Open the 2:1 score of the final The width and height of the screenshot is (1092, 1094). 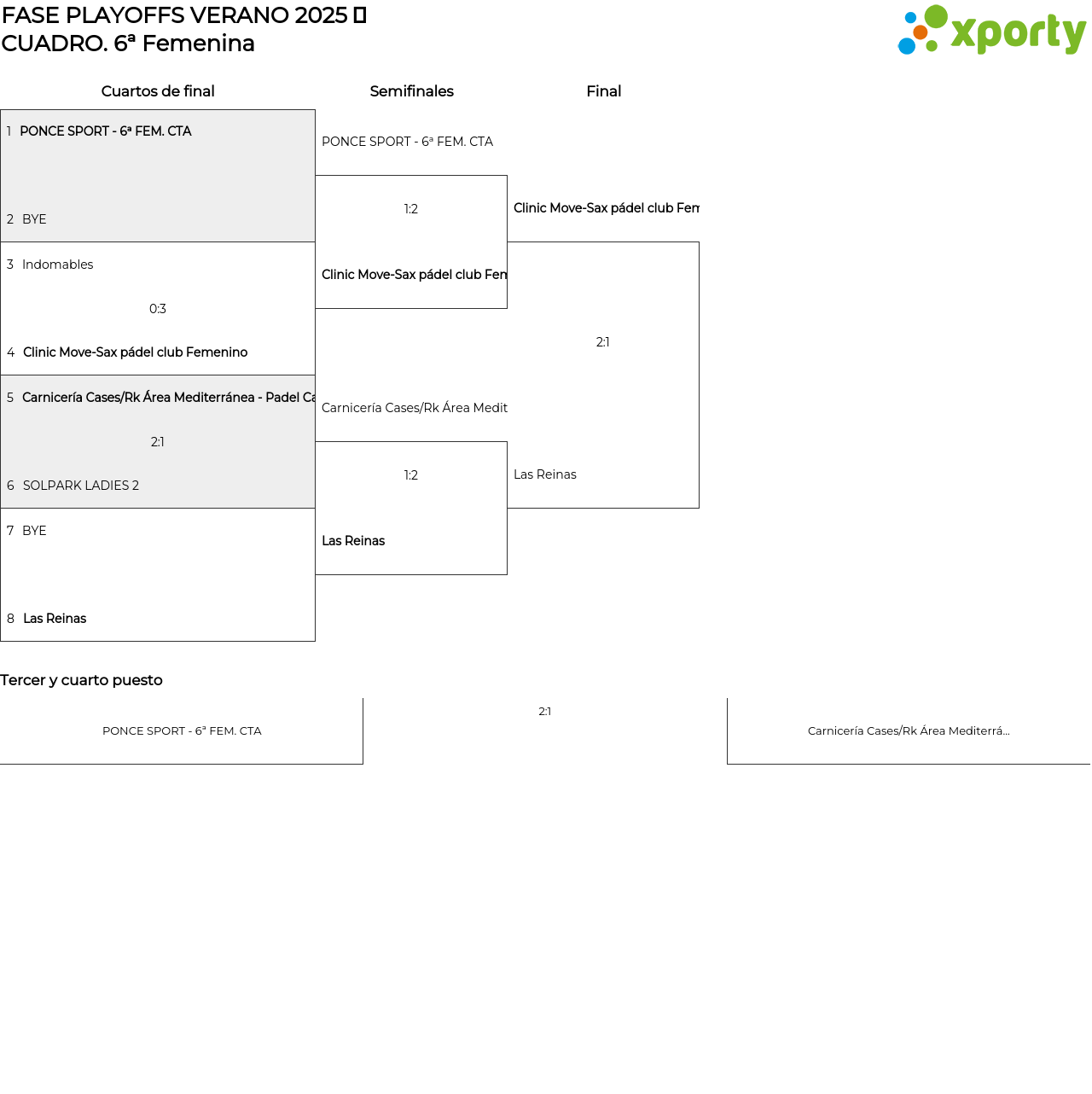pyautogui.click(x=603, y=342)
